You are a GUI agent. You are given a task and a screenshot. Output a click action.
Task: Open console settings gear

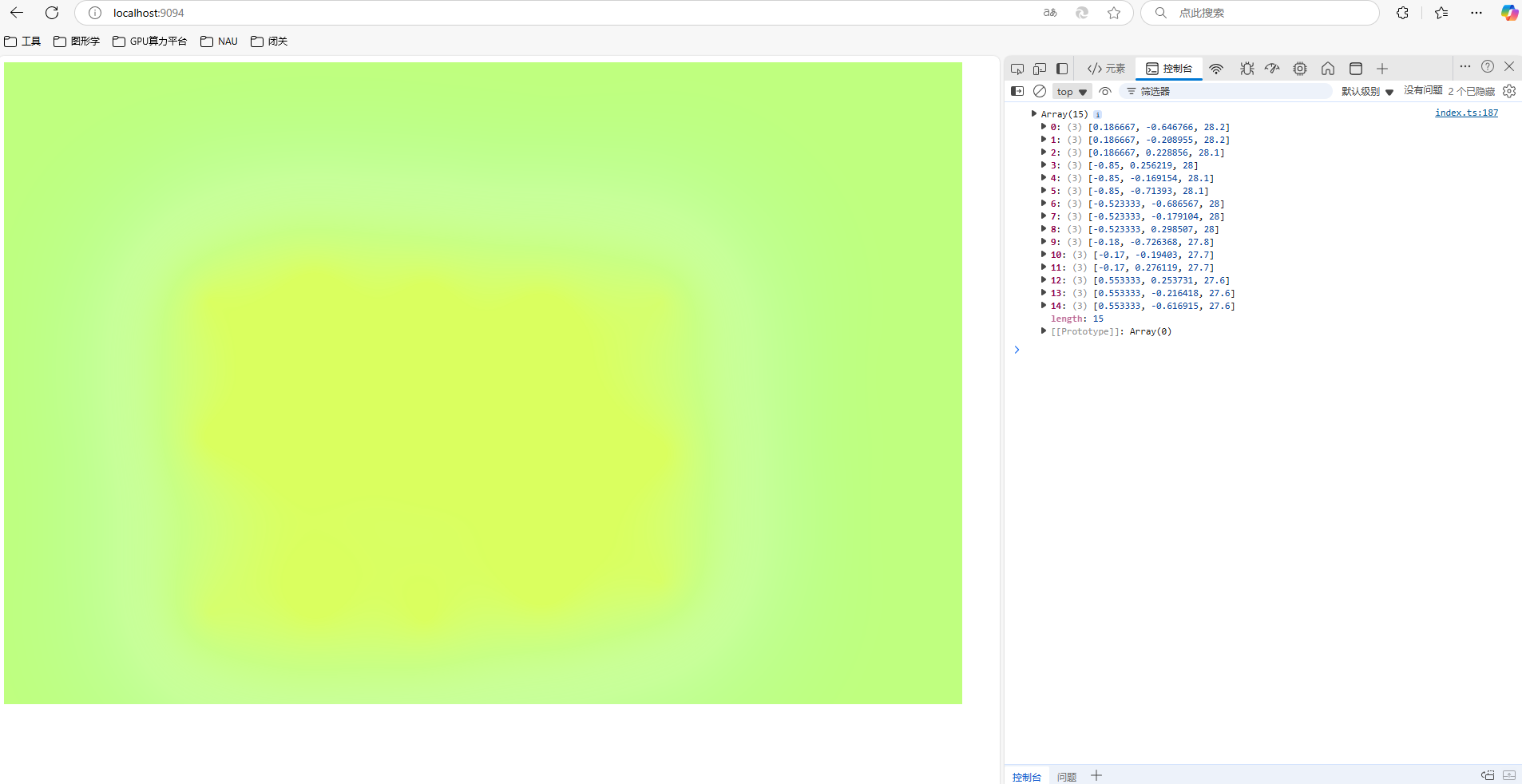point(1509,91)
